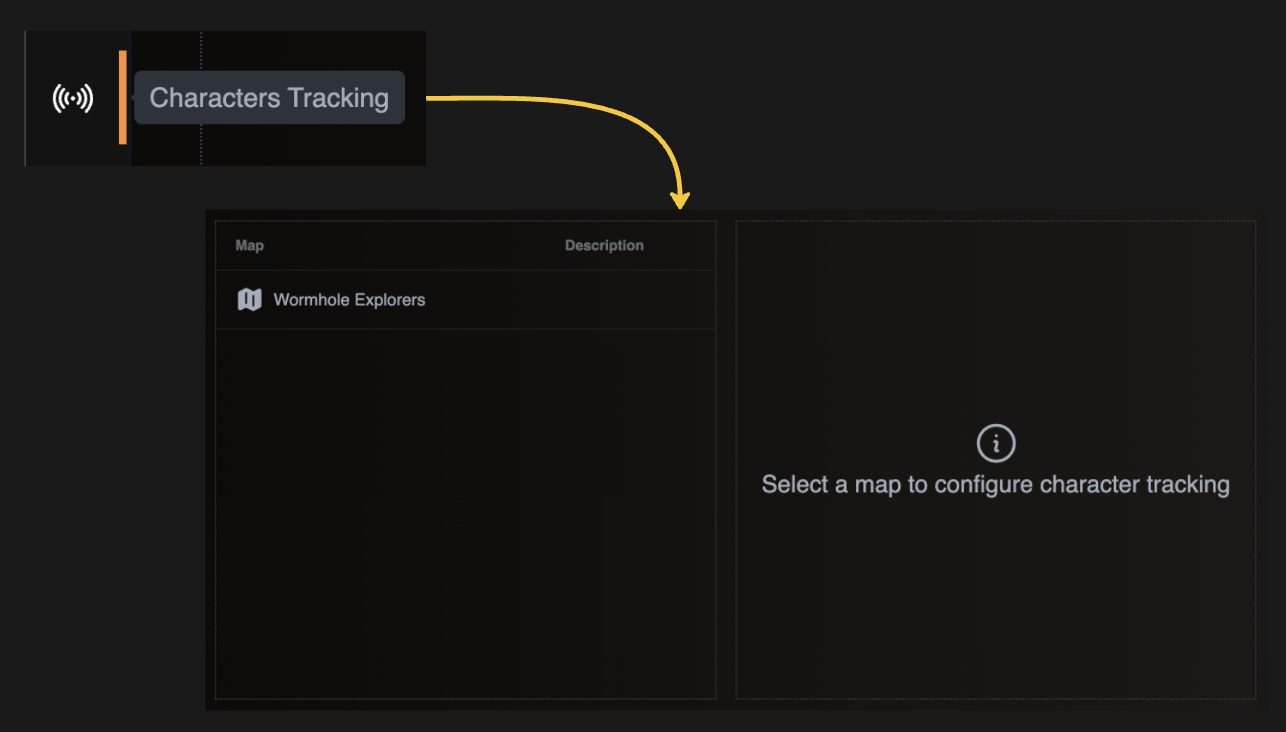Click the Characters Tracking tooltip label
This screenshot has width=1286, height=732.
(x=268, y=97)
